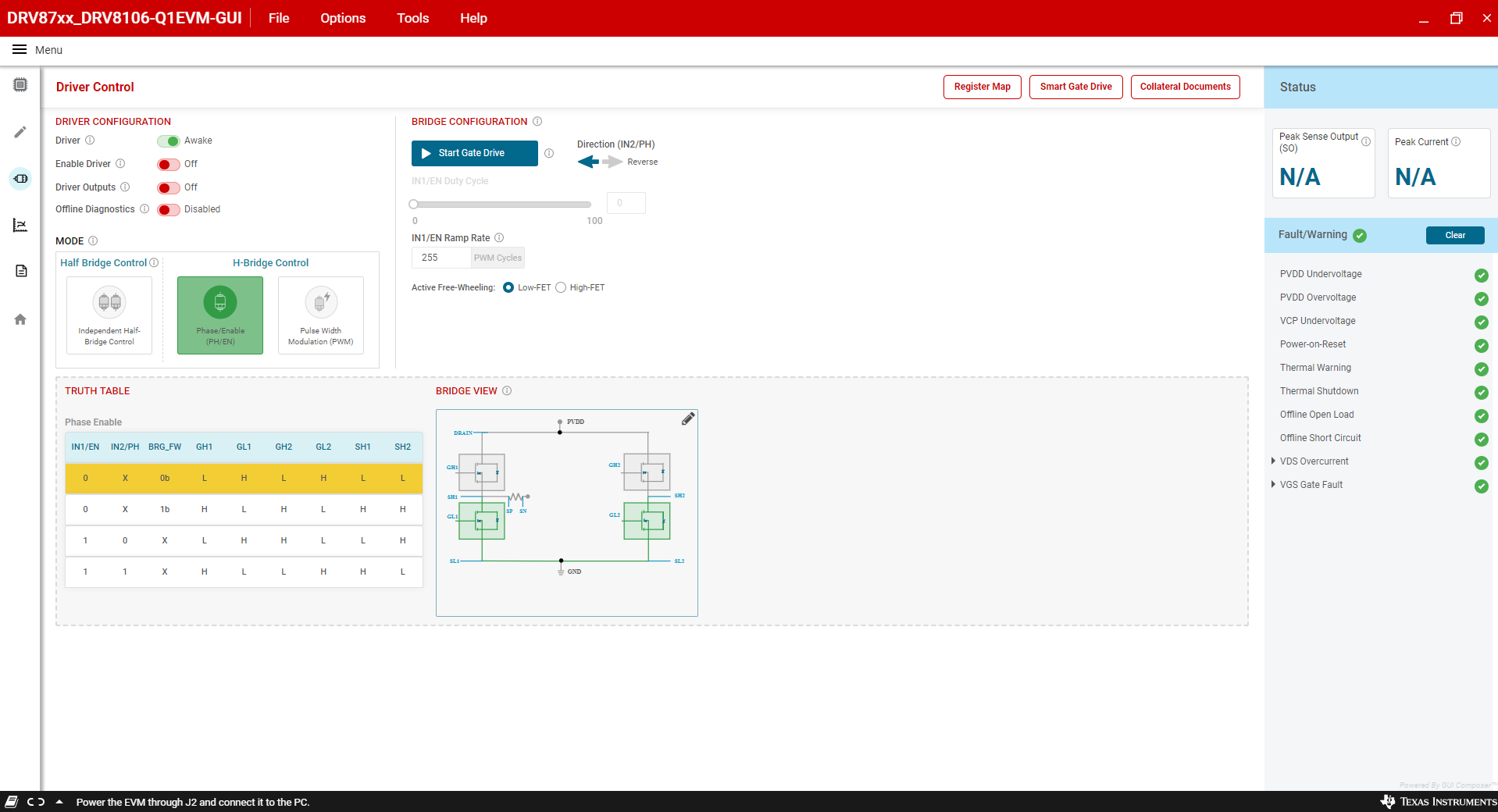Click Start Gate Drive button
This screenshot has height=812, width=1498.
click(x=475, y=153)
